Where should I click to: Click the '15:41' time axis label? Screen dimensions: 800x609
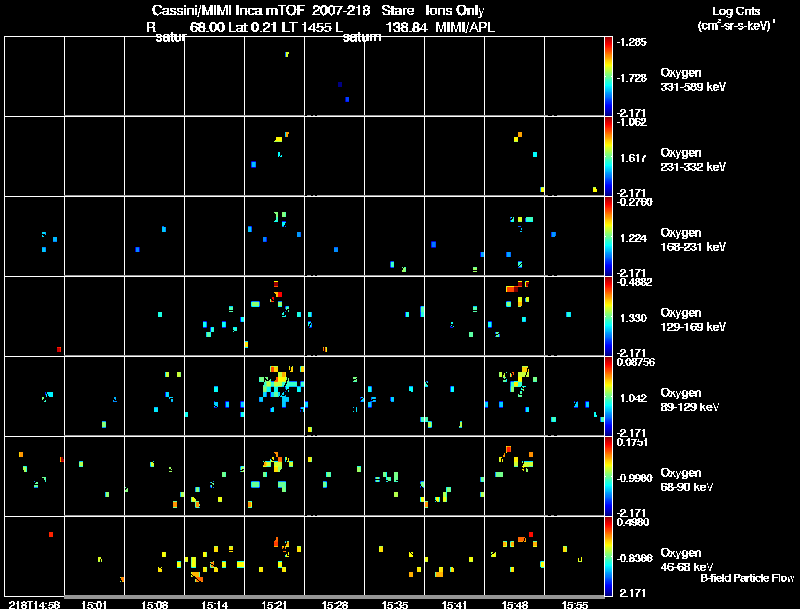(x=454, y=604)
